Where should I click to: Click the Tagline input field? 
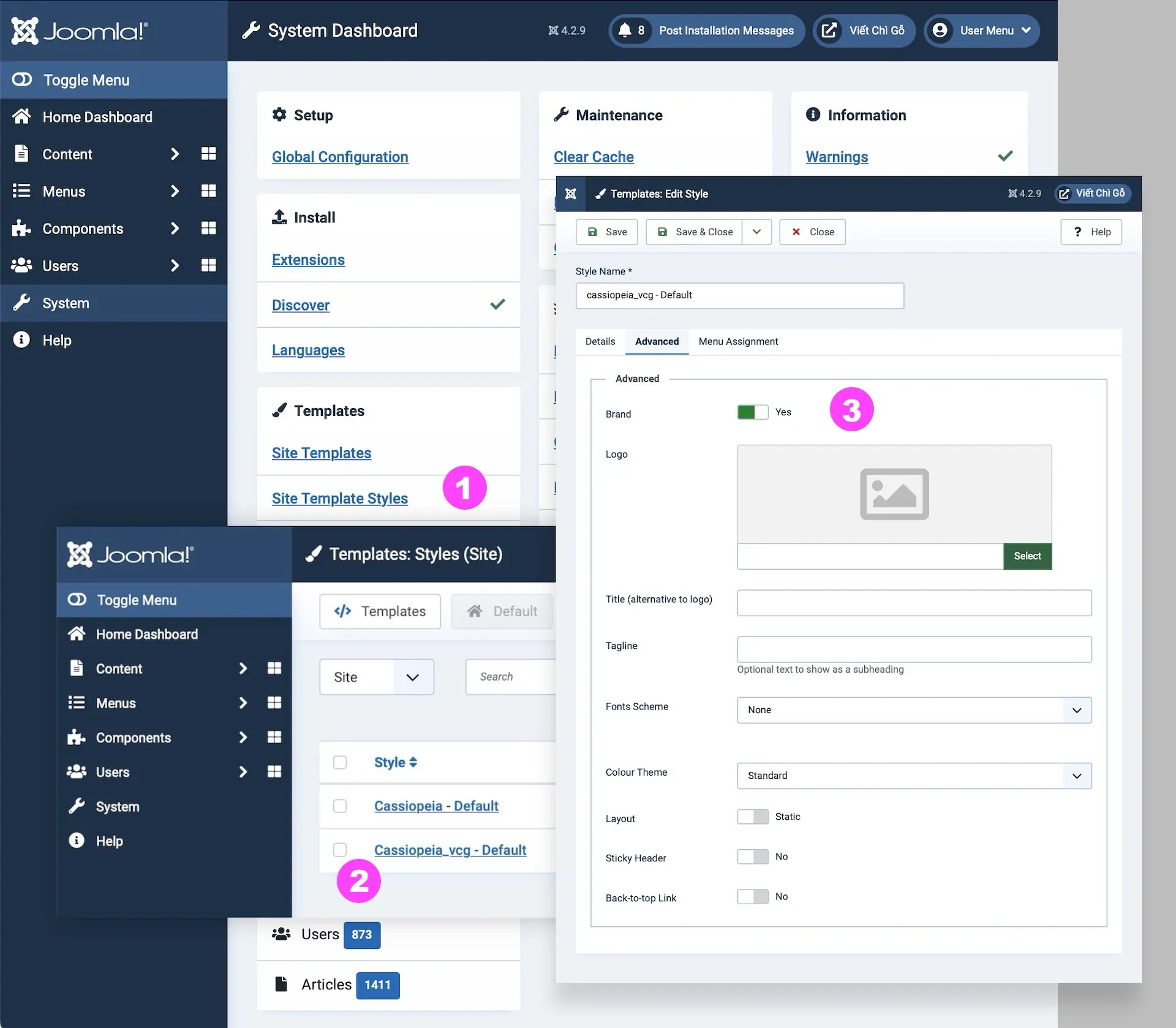913,649
